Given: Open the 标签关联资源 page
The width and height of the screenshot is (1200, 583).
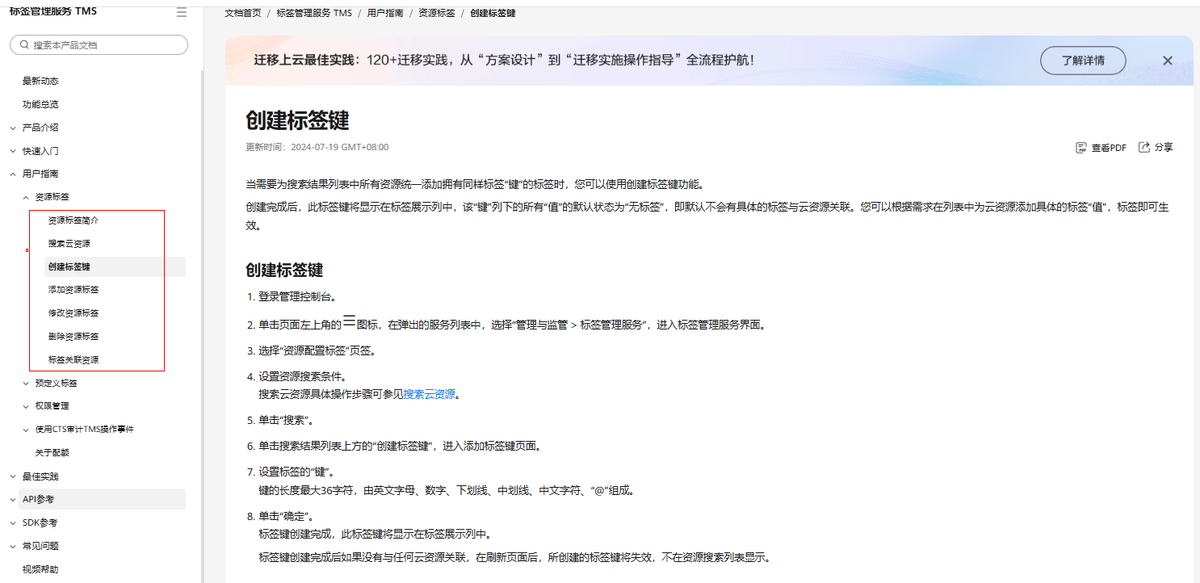Looking at the screenshot, I should point(74,359).
